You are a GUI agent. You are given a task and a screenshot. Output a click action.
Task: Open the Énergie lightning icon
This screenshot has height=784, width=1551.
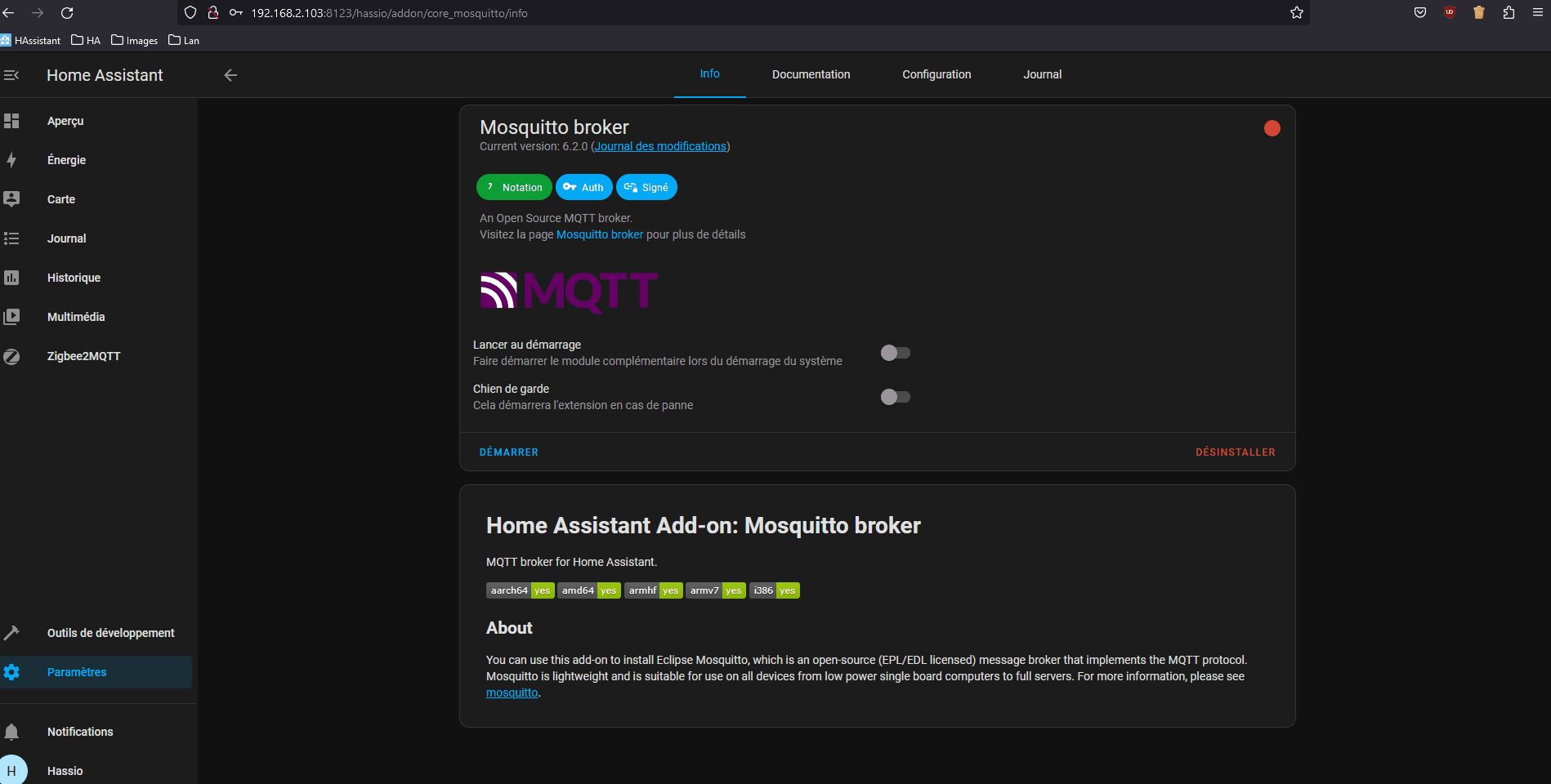[x=11, y=160]
